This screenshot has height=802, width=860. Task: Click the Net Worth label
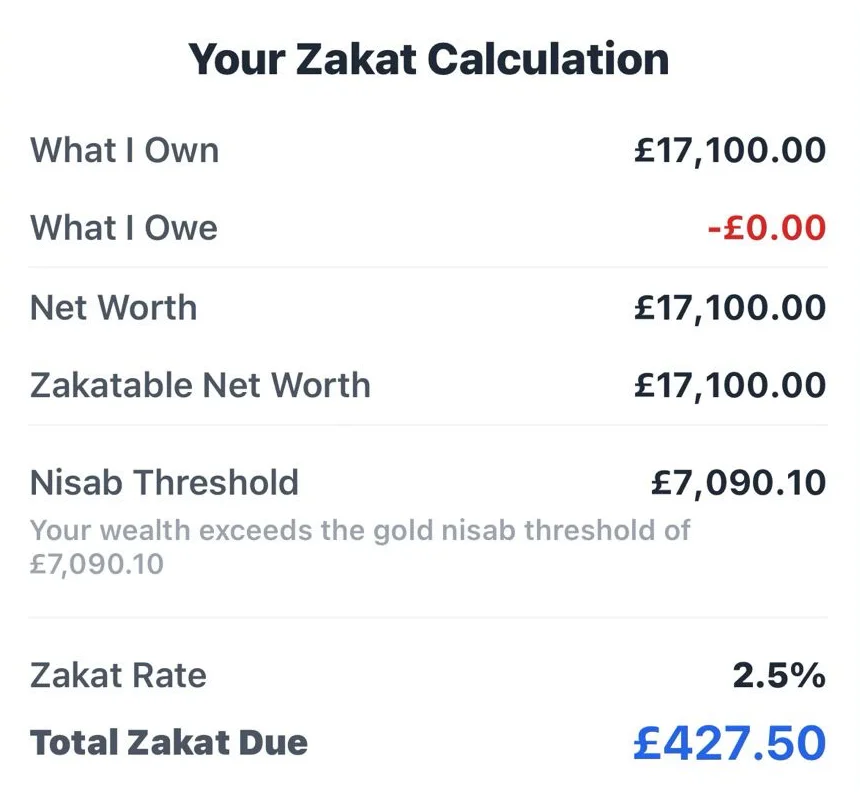coord(114,307)
